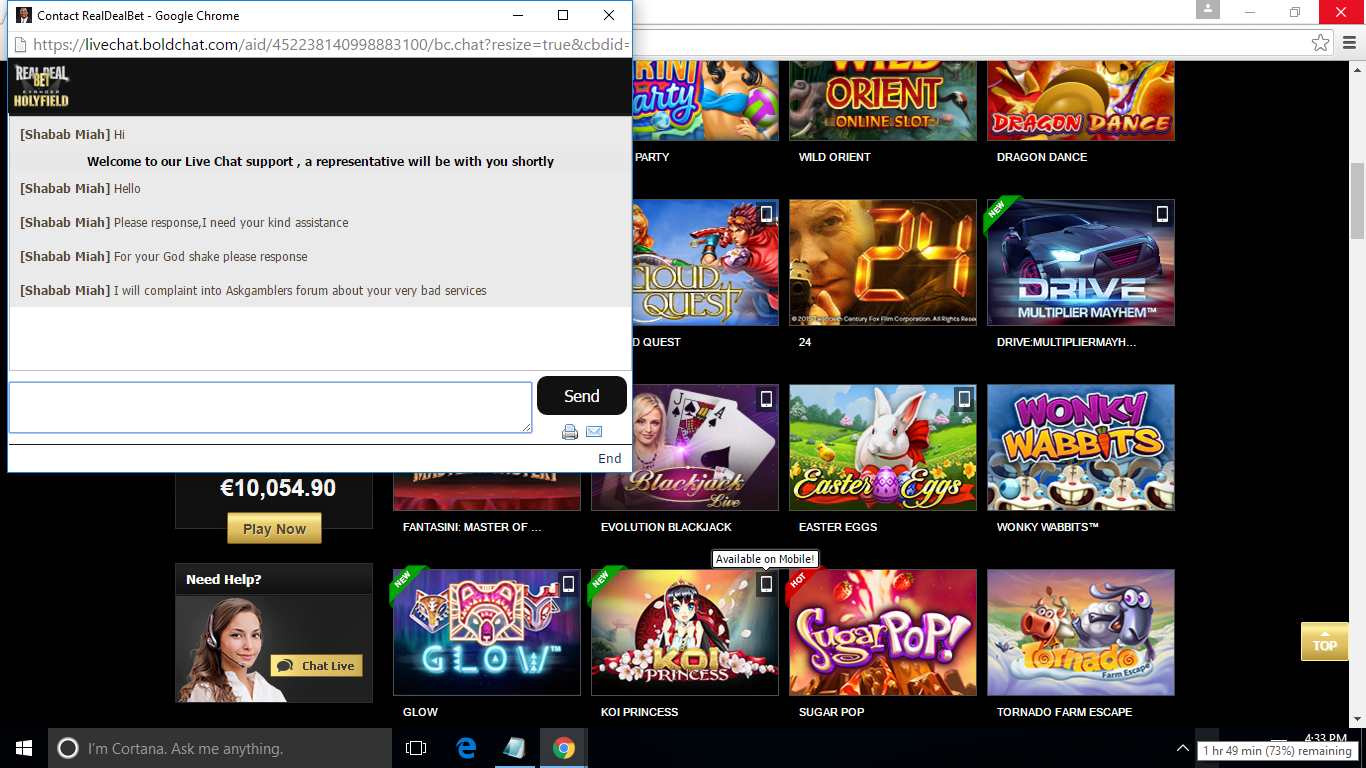Open the Dragon Dance game thumbnail
Screen dimensions: 1366x768
1081,99
